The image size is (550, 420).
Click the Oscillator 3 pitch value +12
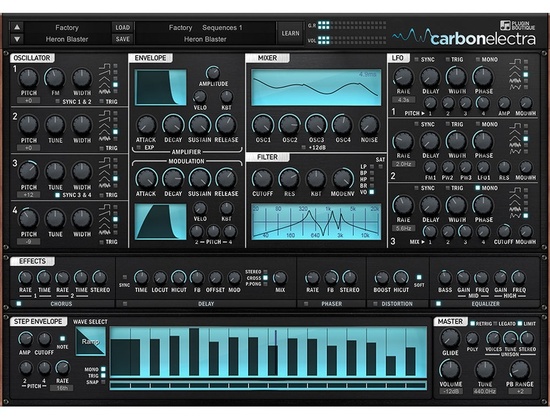pos(28,195)
